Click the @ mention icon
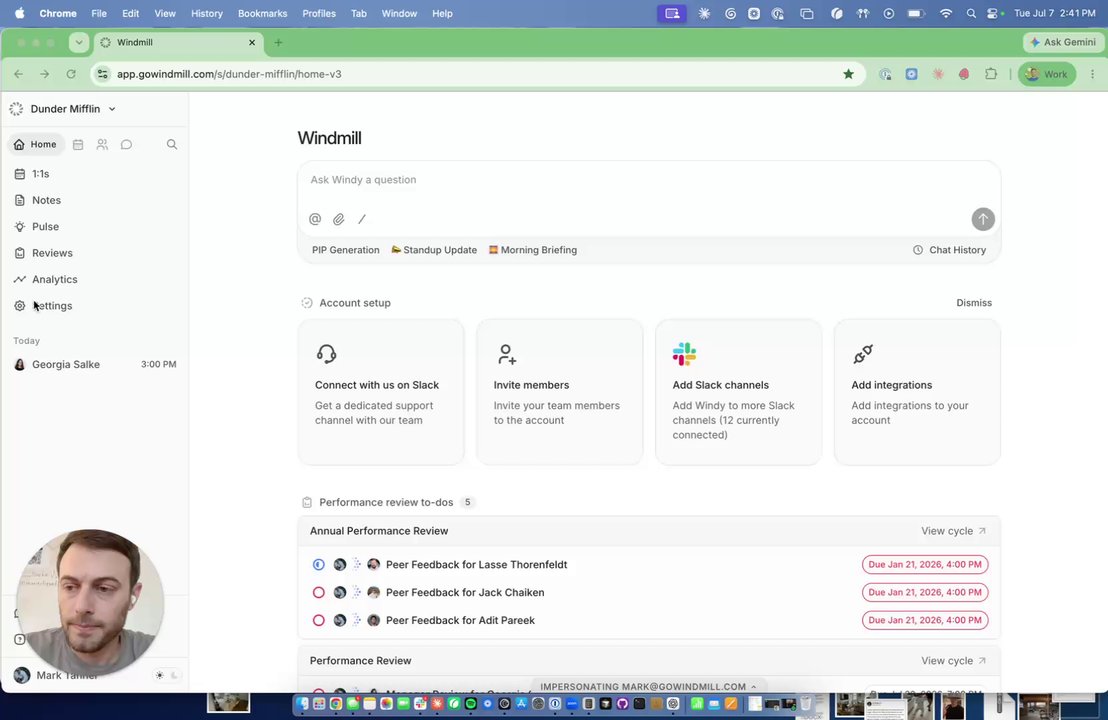The height and width of the screenshot is (720, 1108). click(x=315, y=219)
